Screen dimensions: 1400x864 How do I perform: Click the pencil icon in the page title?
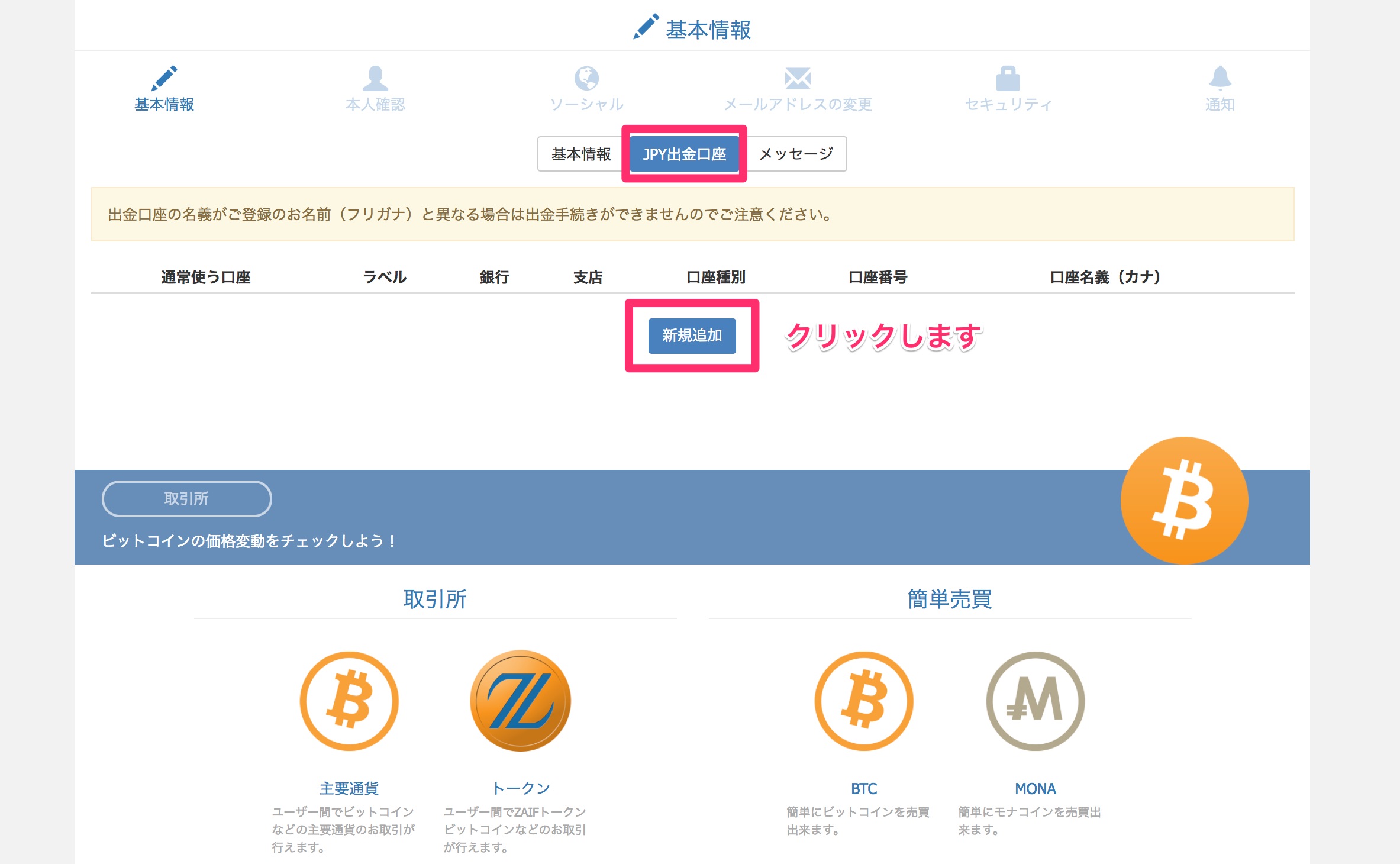tap(646, 27)
